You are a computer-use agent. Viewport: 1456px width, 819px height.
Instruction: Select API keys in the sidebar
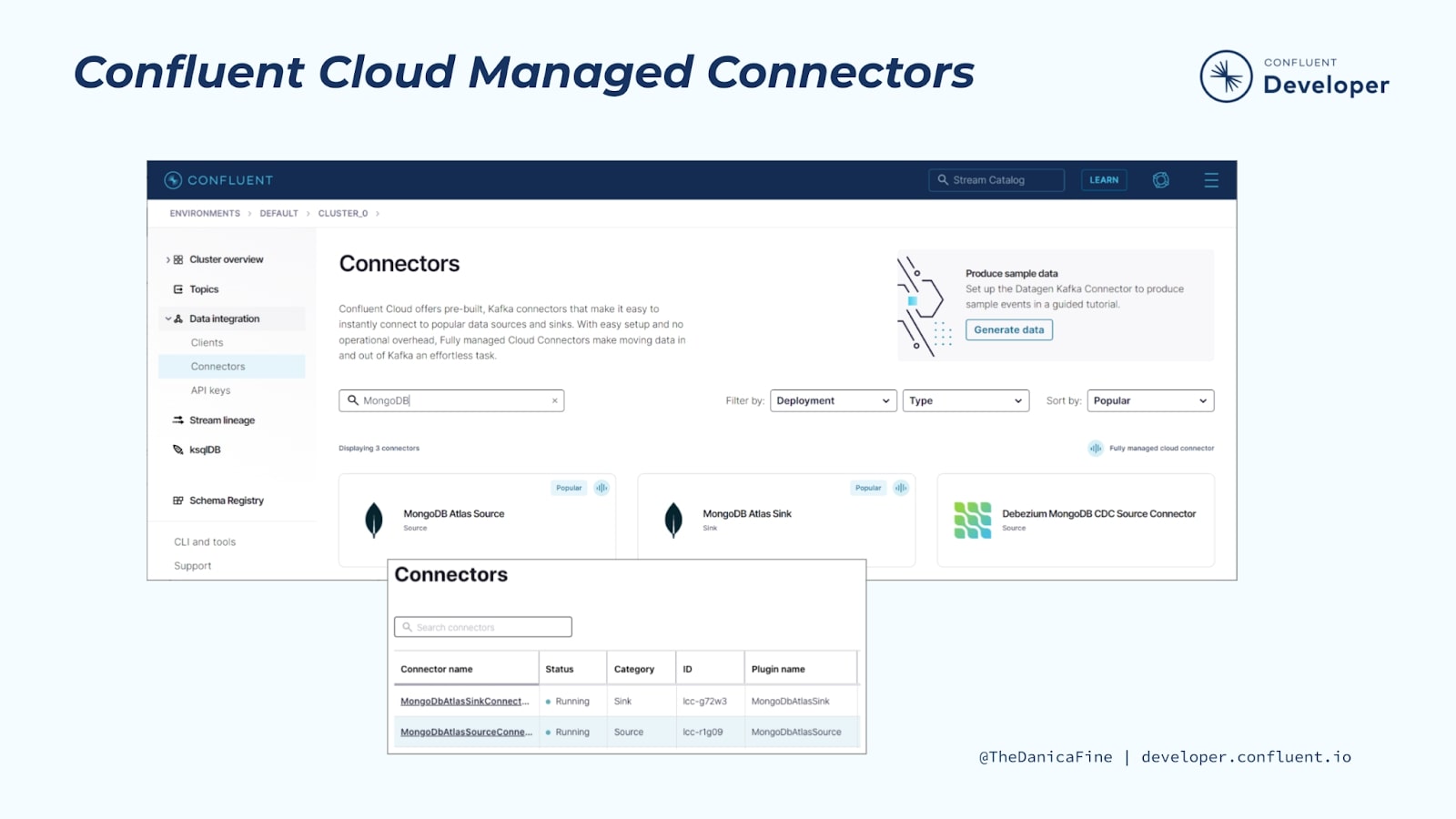[x=210, y=390]
